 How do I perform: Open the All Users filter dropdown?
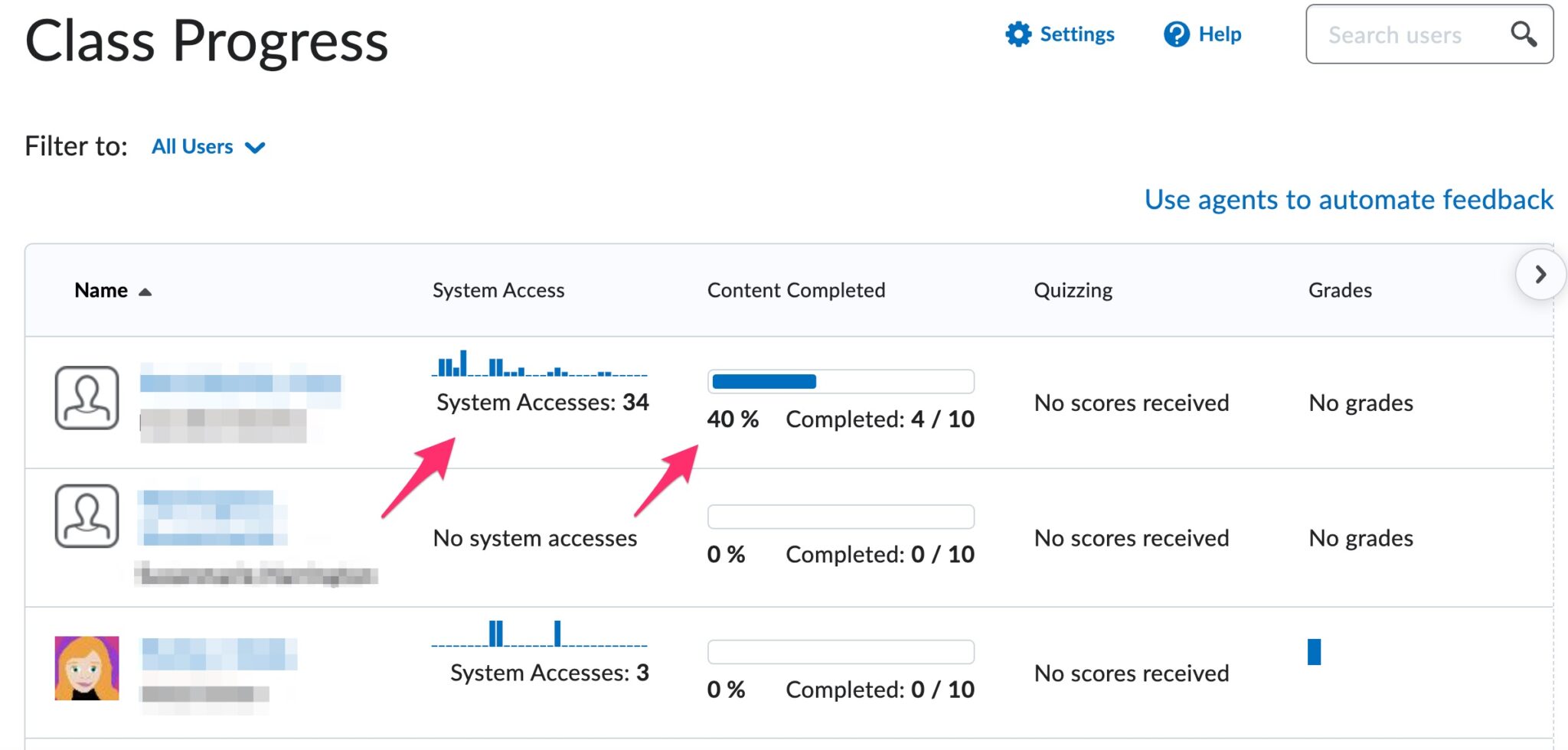(x=207, y=146)
